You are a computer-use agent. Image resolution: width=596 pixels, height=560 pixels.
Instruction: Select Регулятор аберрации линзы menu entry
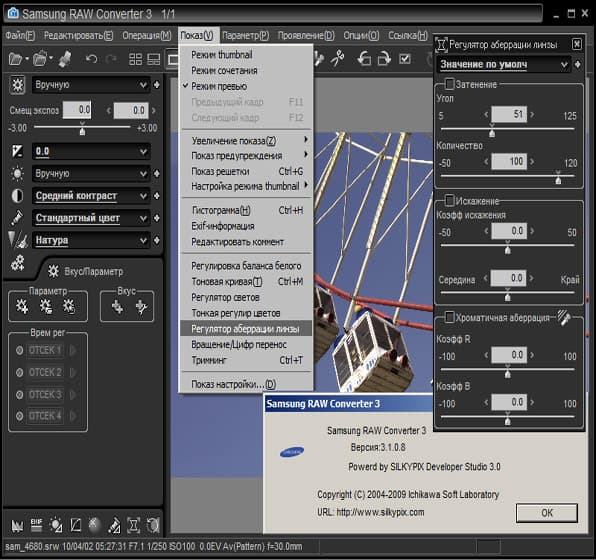[246, 329]
